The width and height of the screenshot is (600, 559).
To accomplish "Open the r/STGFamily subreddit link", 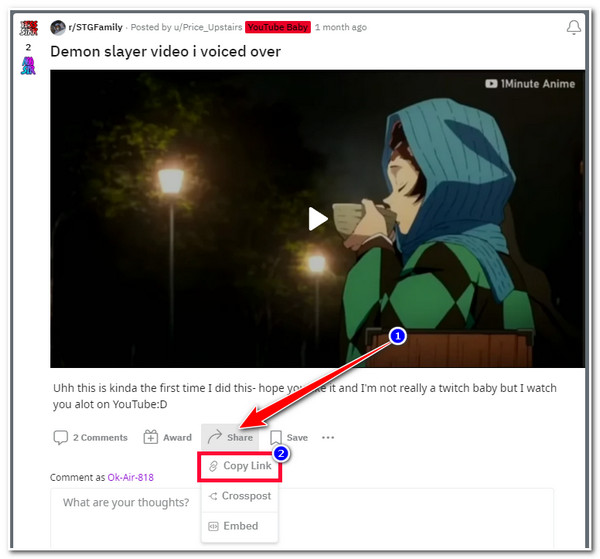I will point(96,27).
